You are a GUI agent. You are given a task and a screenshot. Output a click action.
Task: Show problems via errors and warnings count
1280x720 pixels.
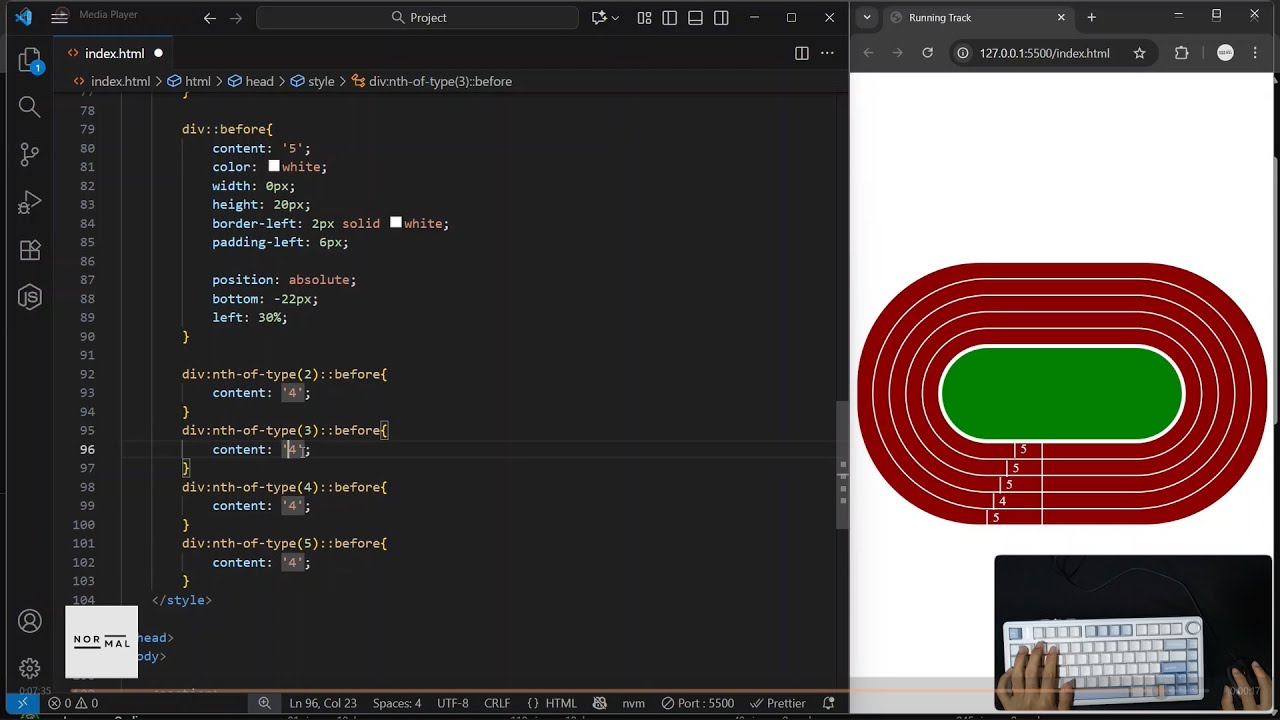[73, 703]
